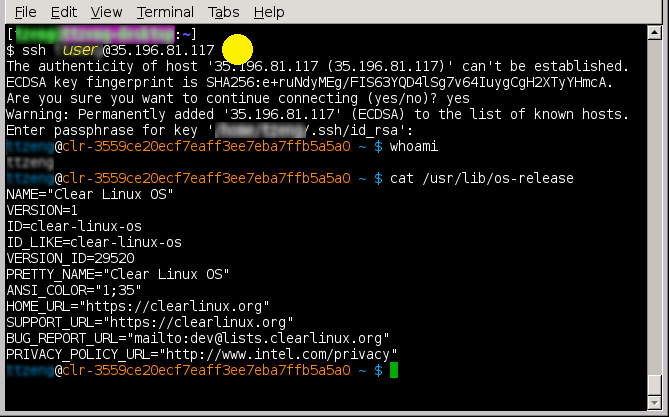This screenshot has height=417, width=669.
Task: Click the VERSION_ID=29520 output line
Action: tap(70, 258)
